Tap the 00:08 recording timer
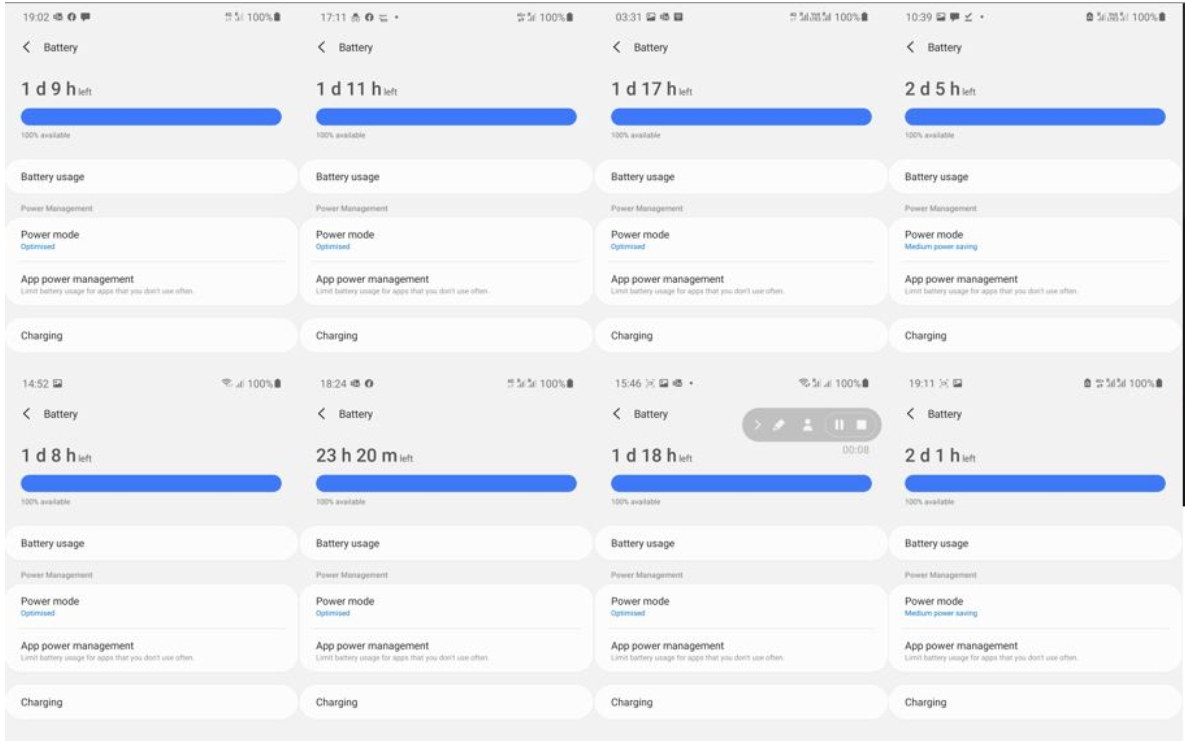 click(x=856, y=450)
